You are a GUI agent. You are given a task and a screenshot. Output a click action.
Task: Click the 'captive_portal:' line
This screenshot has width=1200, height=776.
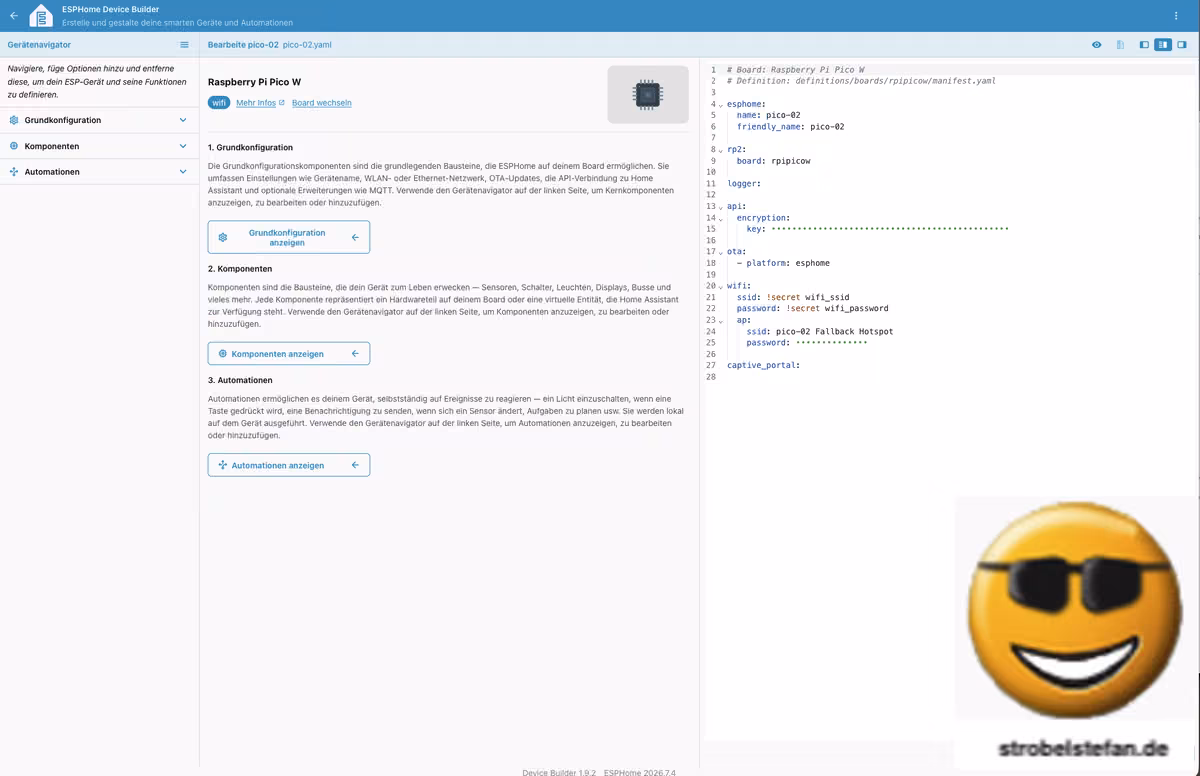[763, 365]
